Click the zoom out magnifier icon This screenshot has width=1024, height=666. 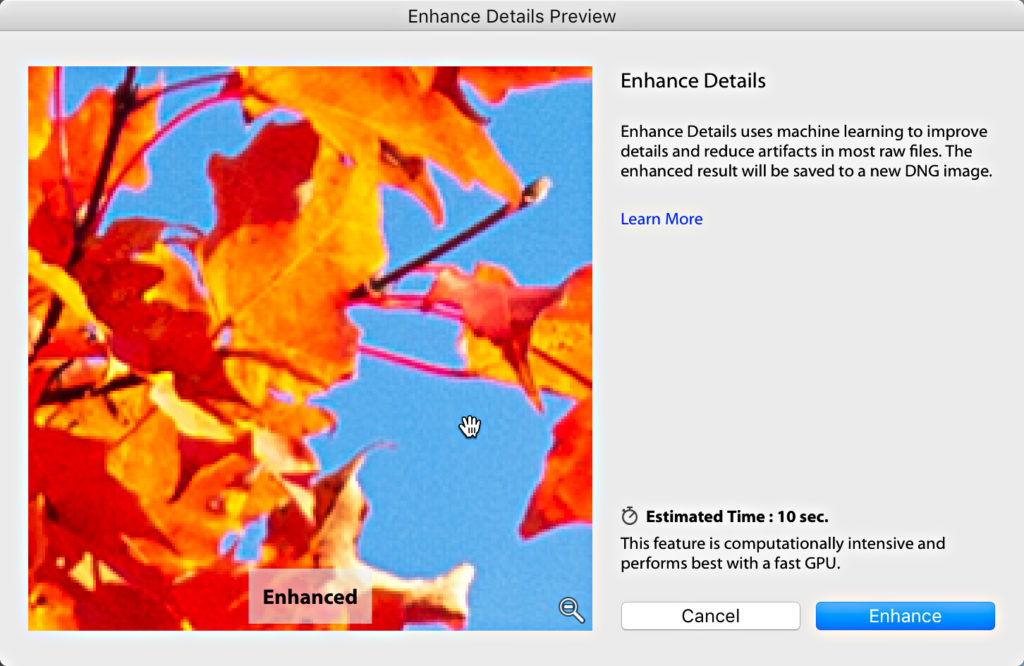[x=571, y=610]
